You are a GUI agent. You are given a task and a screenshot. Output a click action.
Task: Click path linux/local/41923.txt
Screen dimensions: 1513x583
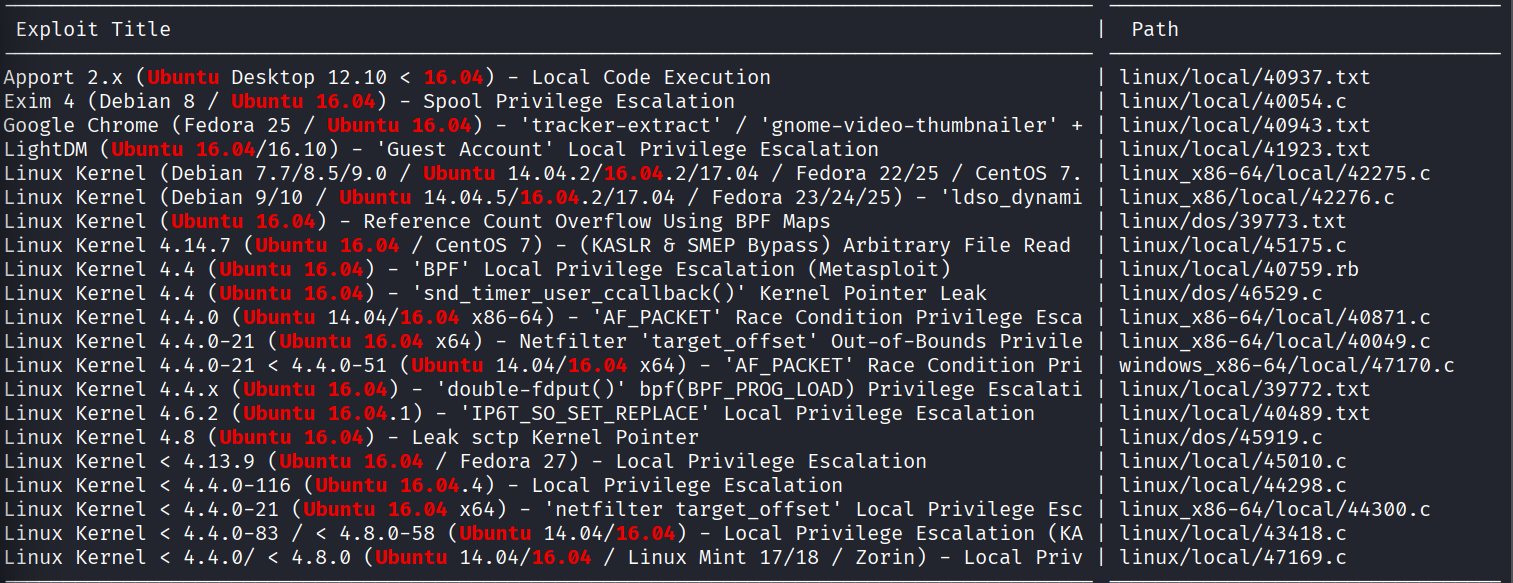point(1245,149)
